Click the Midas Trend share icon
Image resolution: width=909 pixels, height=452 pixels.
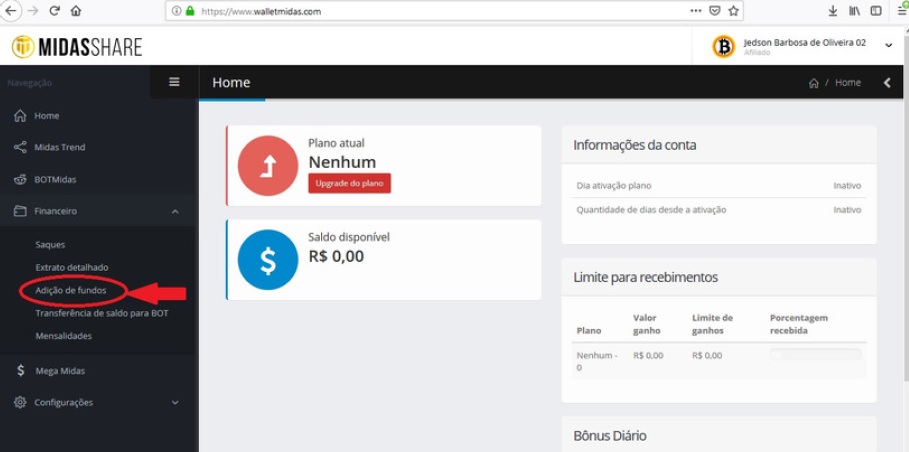pyautogui.click(x=20, y=147)
